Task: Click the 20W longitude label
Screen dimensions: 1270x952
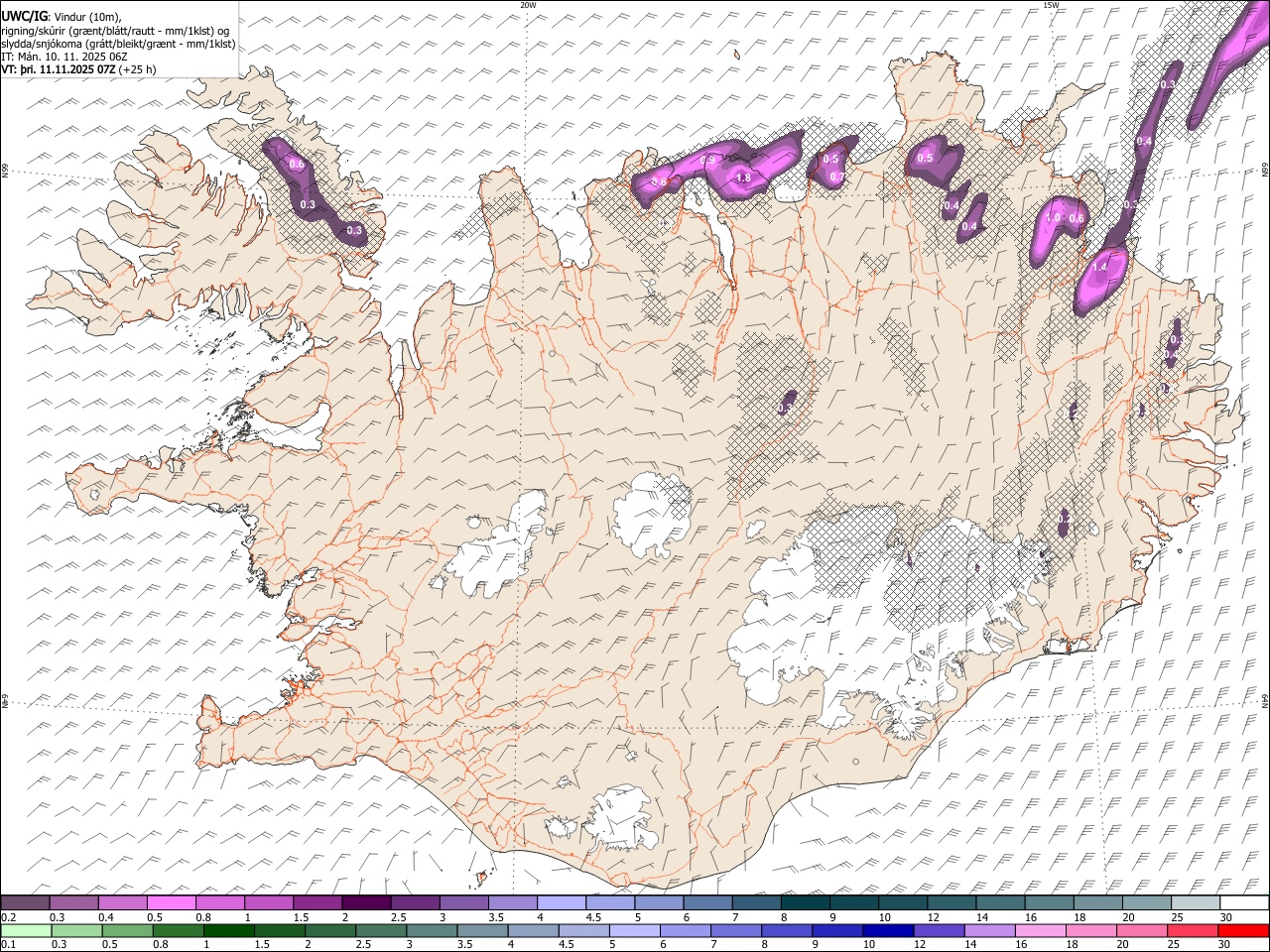Action: pyautogui.click(x=529, y=5)
